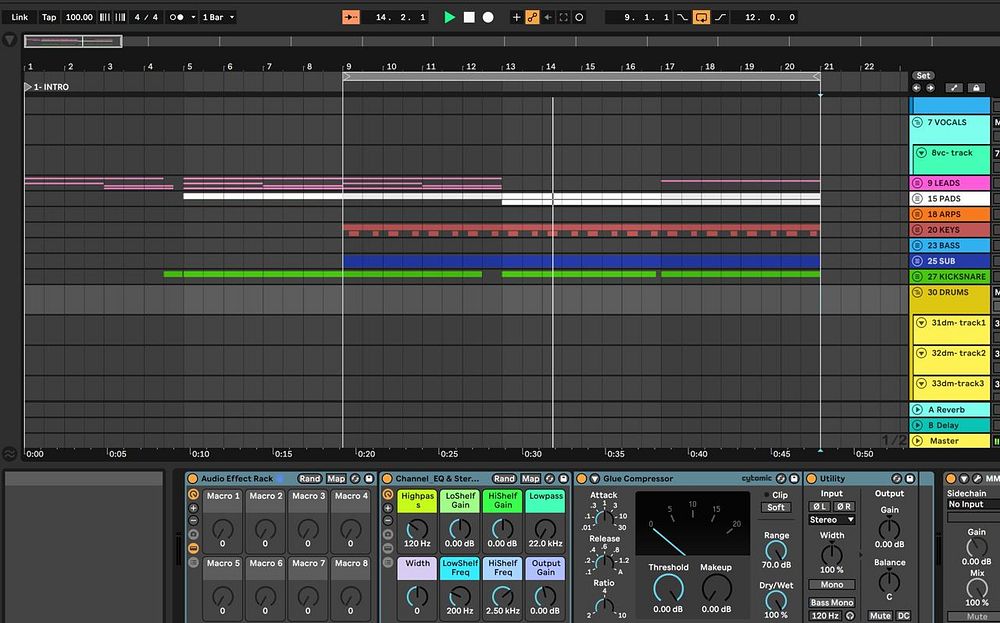Image resolution: width=1000 pixels, height=623 pixels.
Task: Select the 23 BASS track header
Action: pyautogui.click(x=948, y=245)
